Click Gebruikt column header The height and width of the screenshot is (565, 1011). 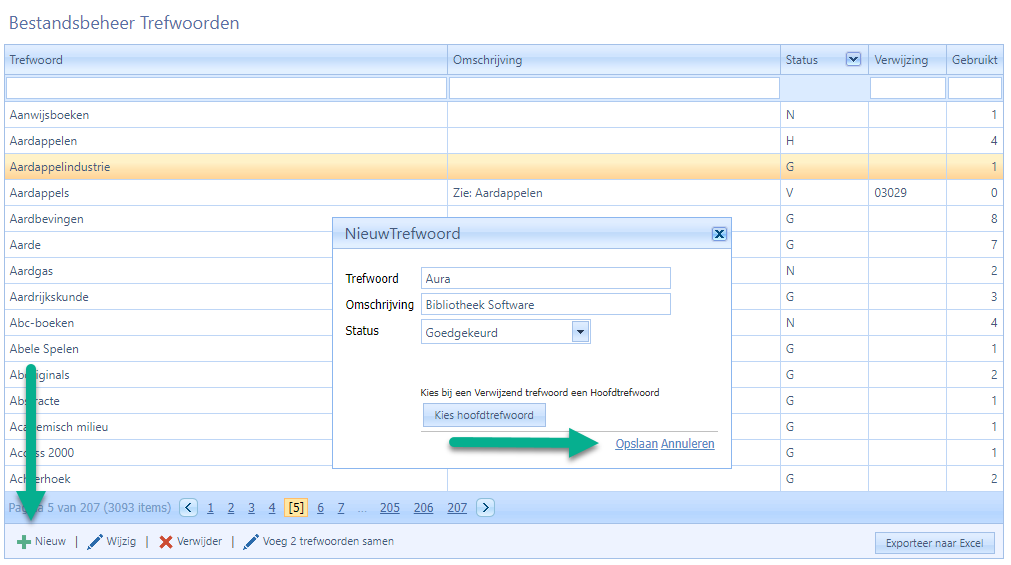click(x=974, y=60)
